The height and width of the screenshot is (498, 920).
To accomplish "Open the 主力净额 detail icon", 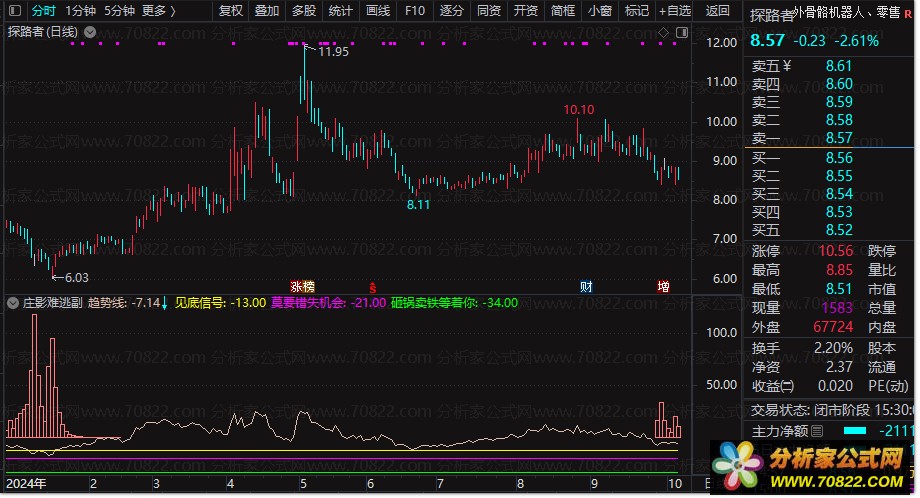I will click(817, 431).
